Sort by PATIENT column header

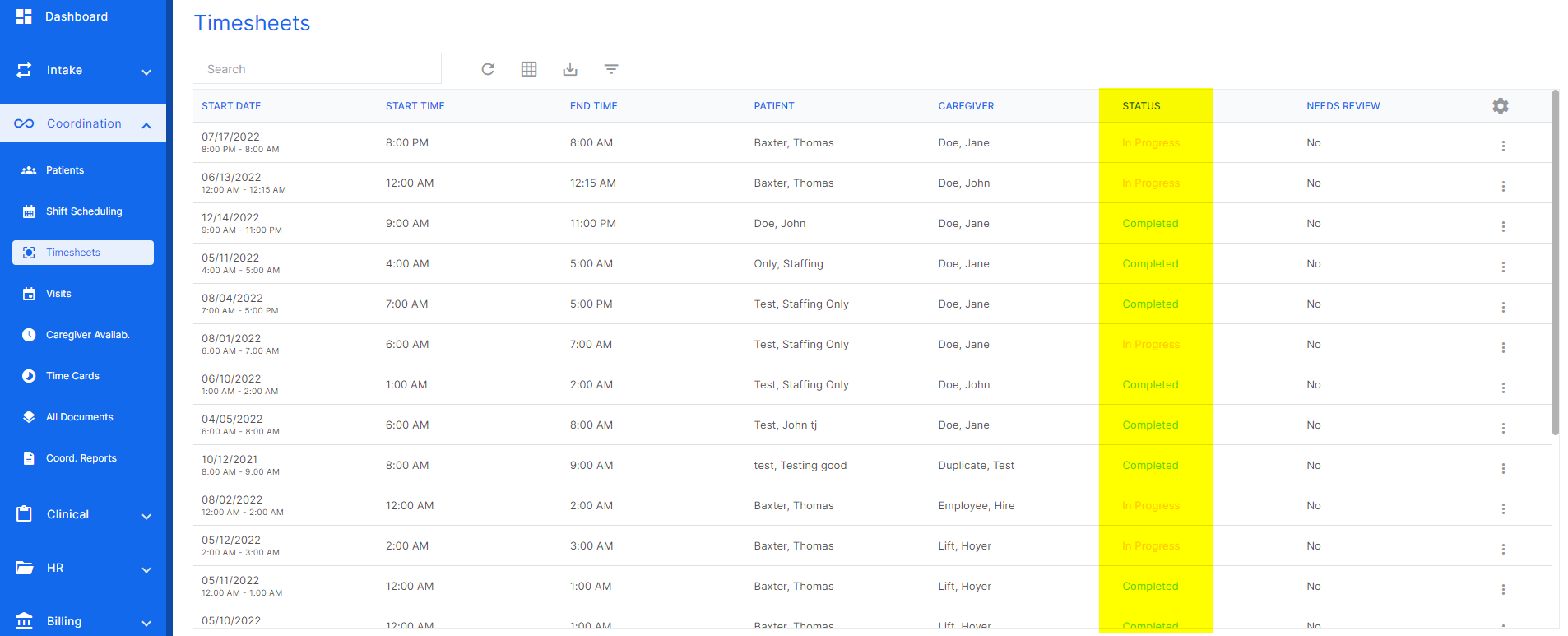[x=774, y=106]
